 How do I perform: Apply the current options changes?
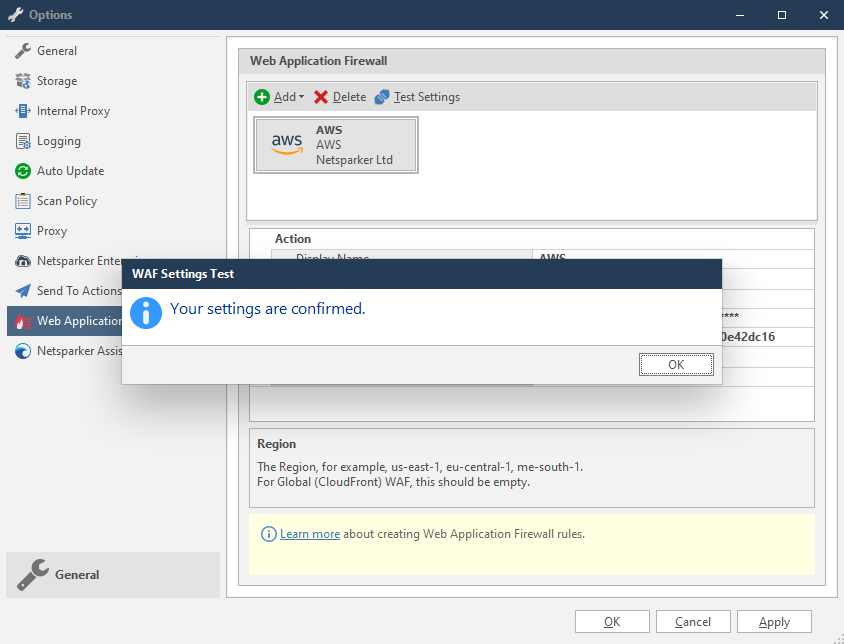[x=774, y=621]
